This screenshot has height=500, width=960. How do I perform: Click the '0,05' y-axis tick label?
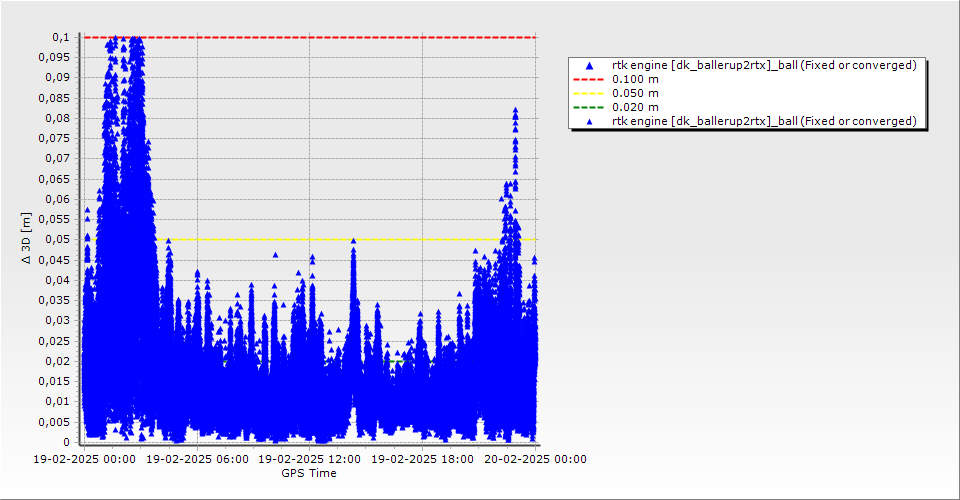pos(58,239)
